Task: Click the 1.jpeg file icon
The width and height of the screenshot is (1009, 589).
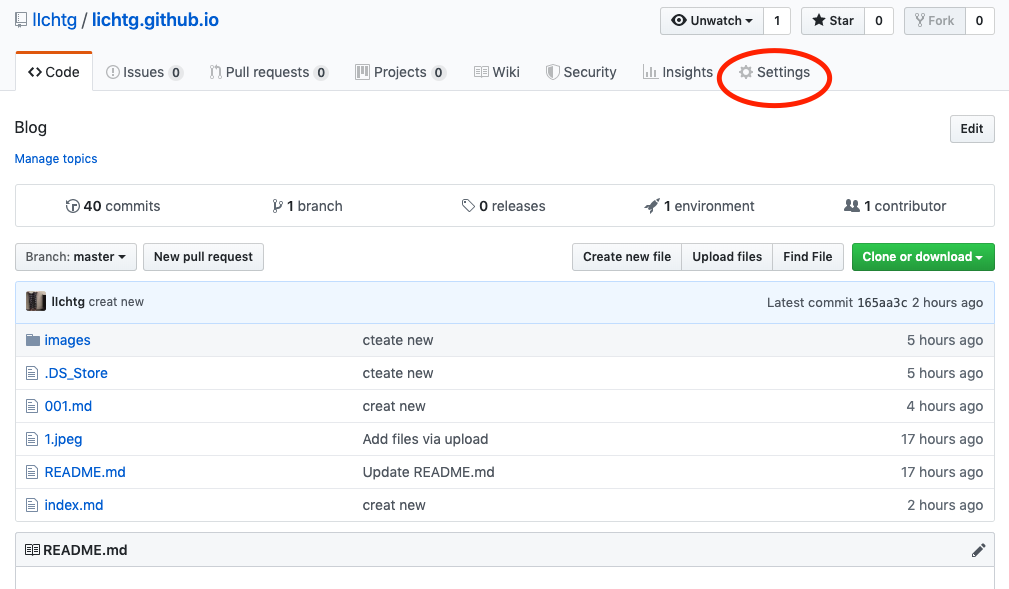Action: 32,439
